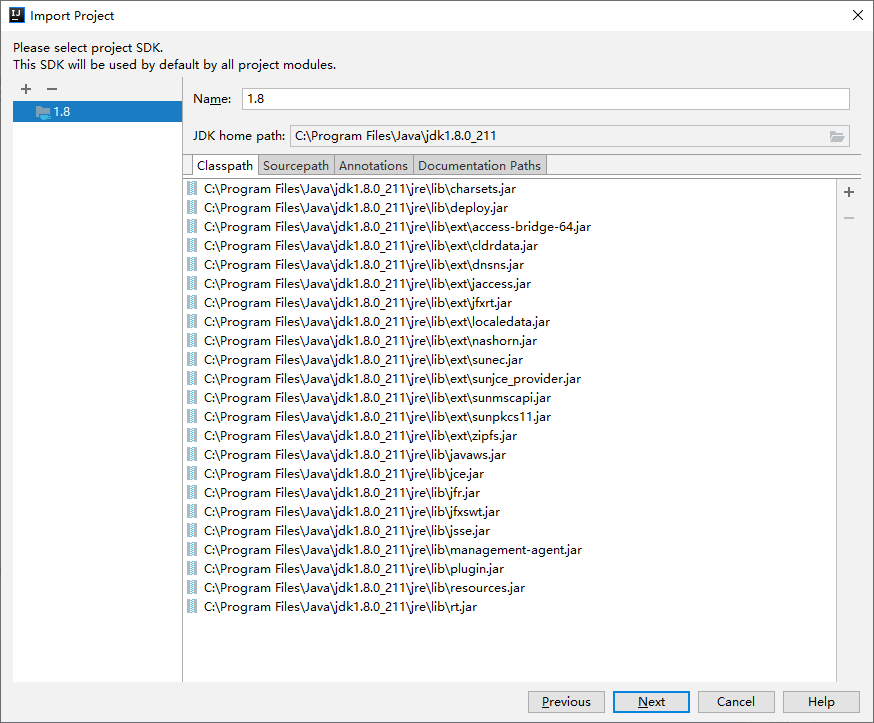This screenshot has width=874, height=723.
Task: Switch to the Sourcepath tab
Action: pyautogui.click(x=295, y=165)
